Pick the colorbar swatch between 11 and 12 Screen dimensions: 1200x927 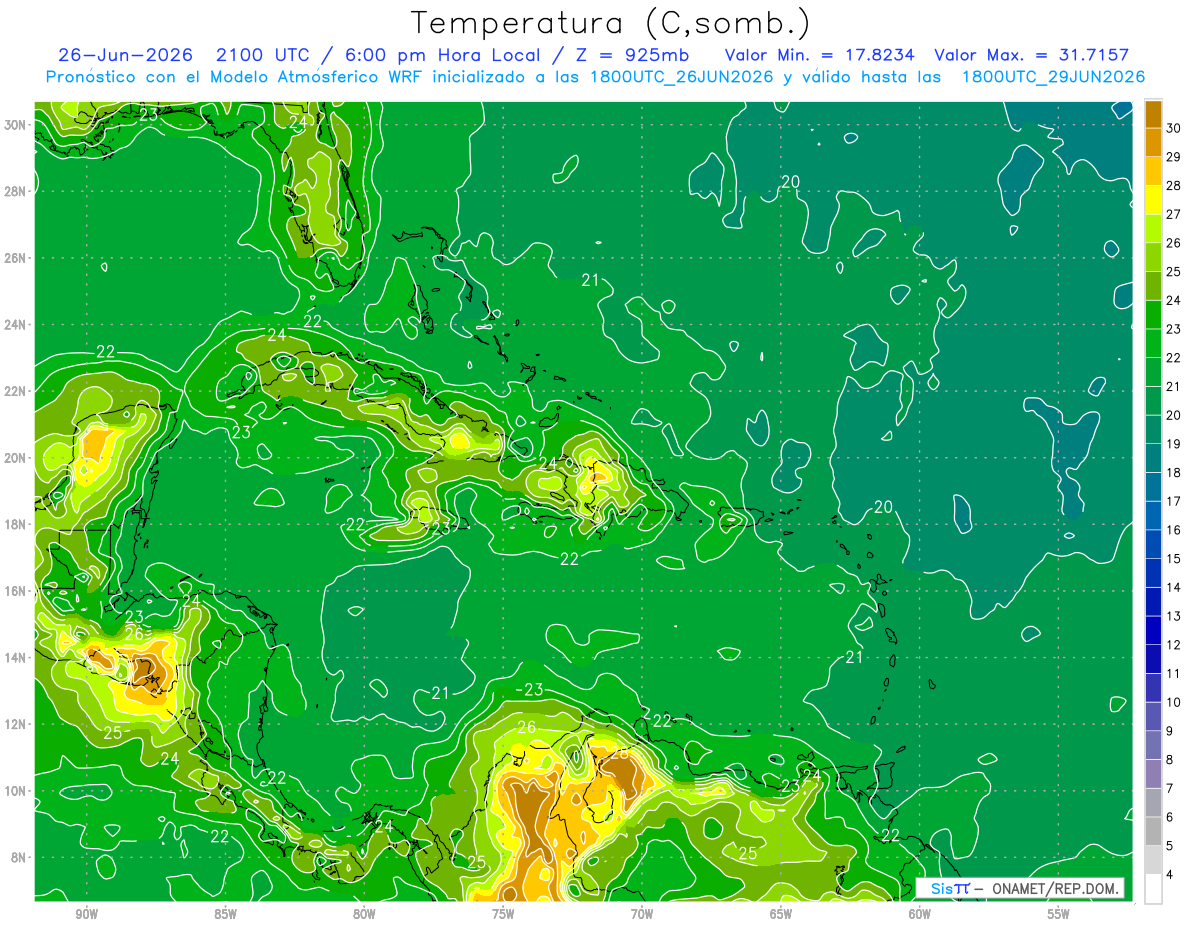coord(1153,659)
